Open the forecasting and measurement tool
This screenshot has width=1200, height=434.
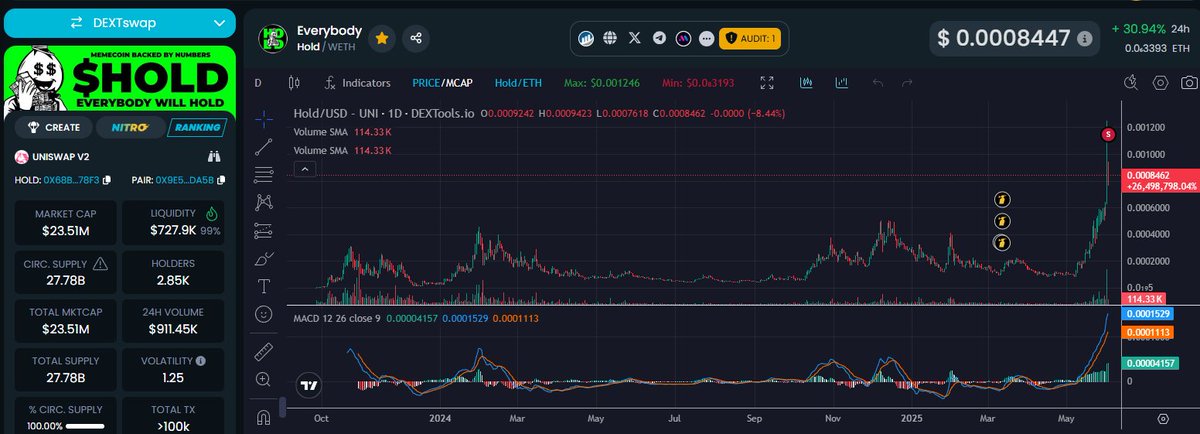[x=264, y=230]
